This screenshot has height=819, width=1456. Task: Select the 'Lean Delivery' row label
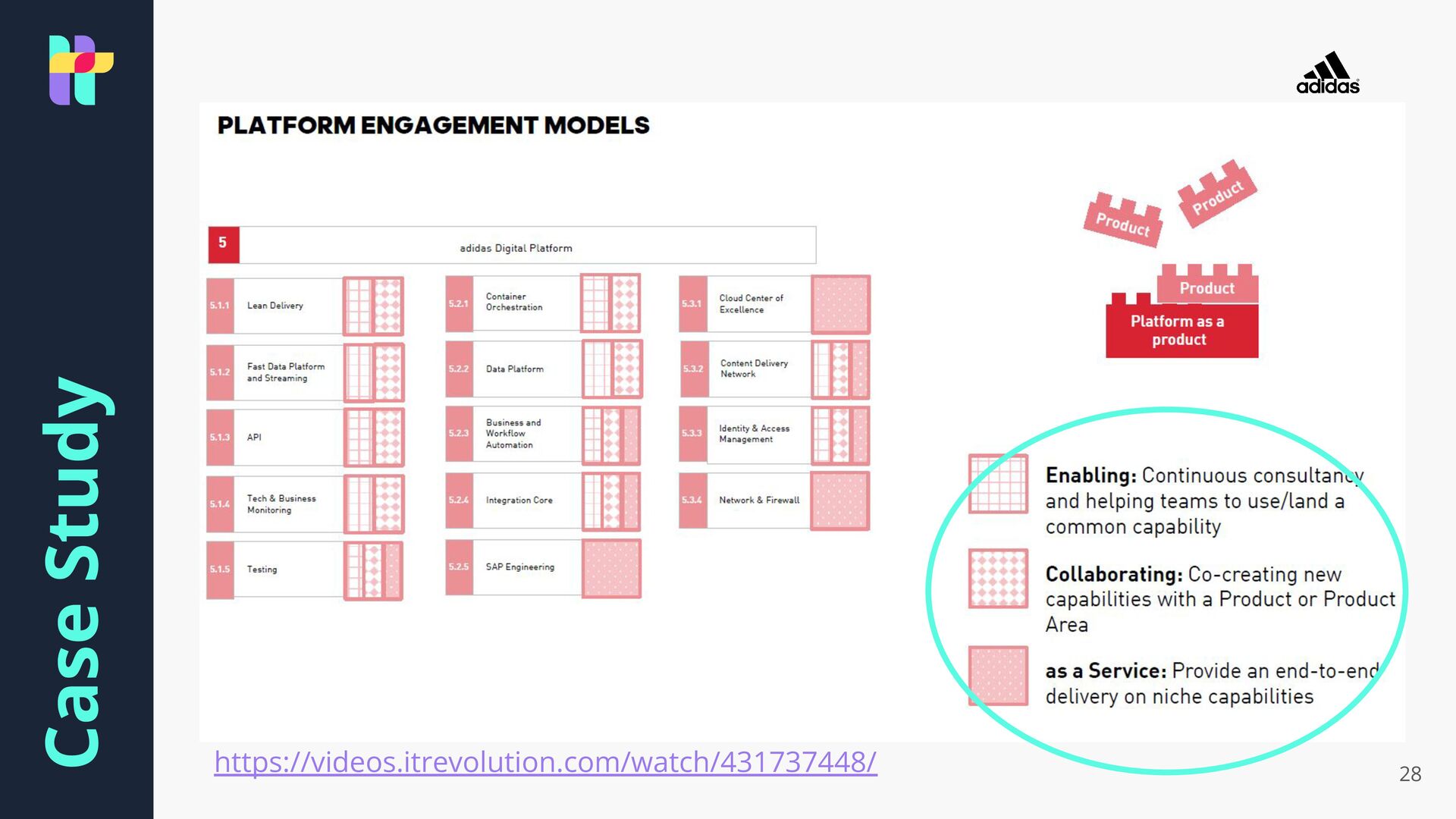[x=275, y=306]
